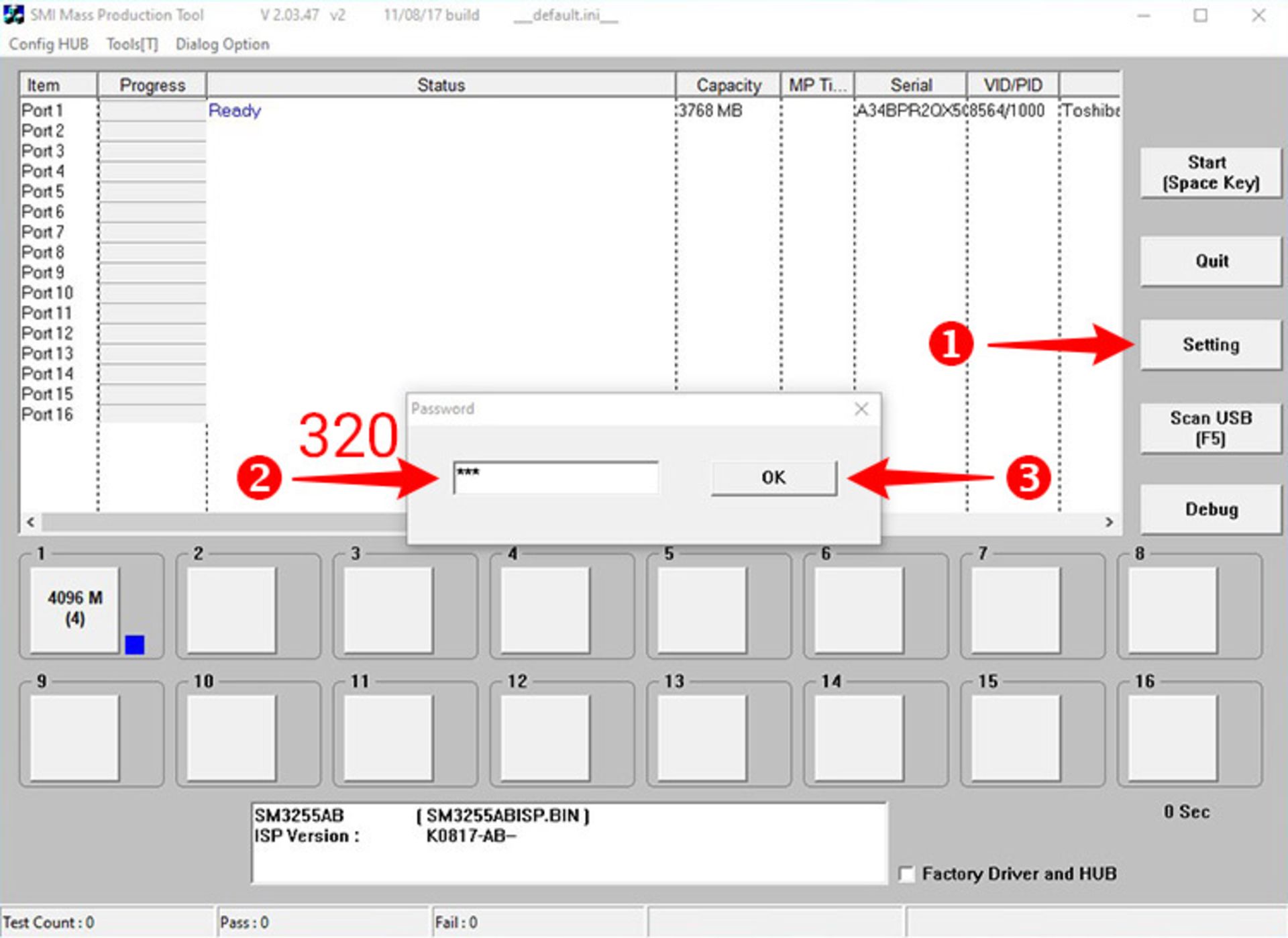Open the Dialog Option menu
Image resolution: width=1288 pixels, height=938 pixels.
pyautogui.click(x=222, y=44)
